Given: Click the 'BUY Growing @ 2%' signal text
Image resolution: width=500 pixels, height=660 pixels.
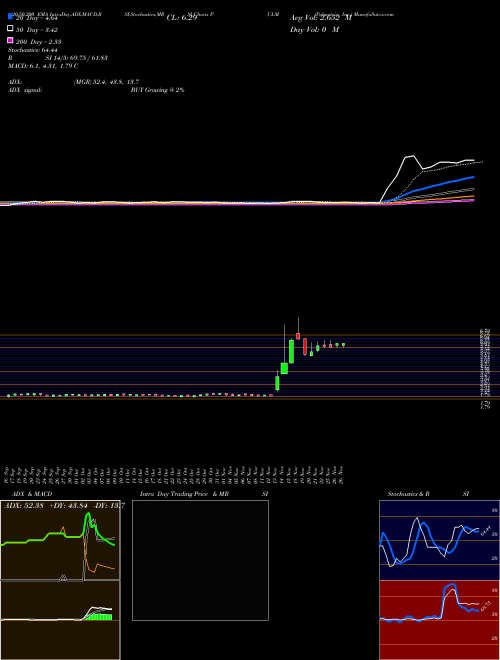Looking at the screenshot, I should (157, 90).
